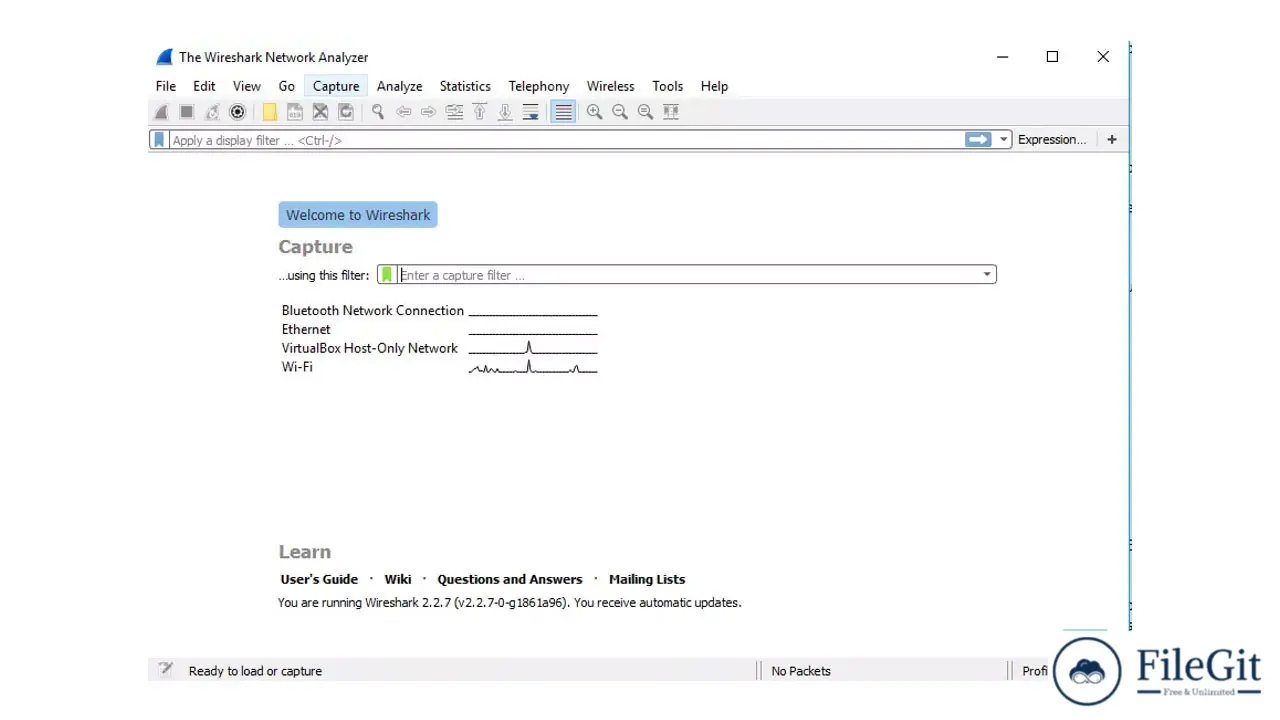Click the Resize columns to content icon
1280x720 pixels.
[671, 112]
